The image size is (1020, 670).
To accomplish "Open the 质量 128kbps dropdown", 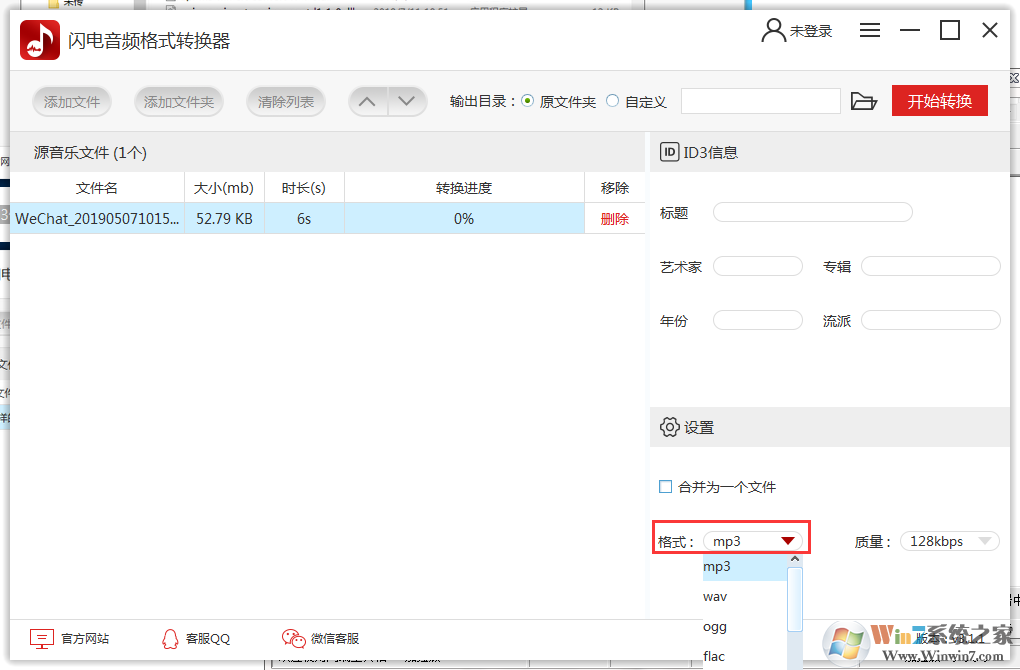I will pyautogui.click(x=949, y=540).
